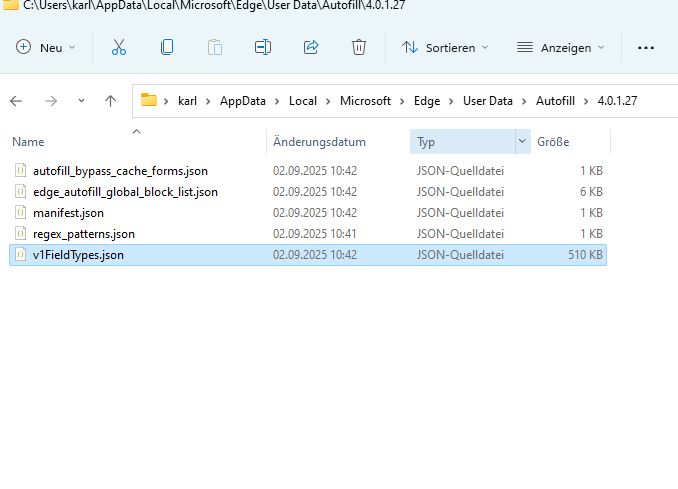This screenshot has width=678, height=489.
Task: Go forward with the right arrow
Action: click(x=51, y=101)
